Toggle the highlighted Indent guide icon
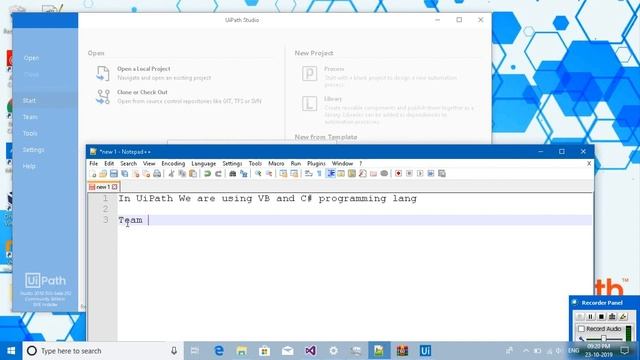Viewport: 640px width, 360px height. point(331,174)
